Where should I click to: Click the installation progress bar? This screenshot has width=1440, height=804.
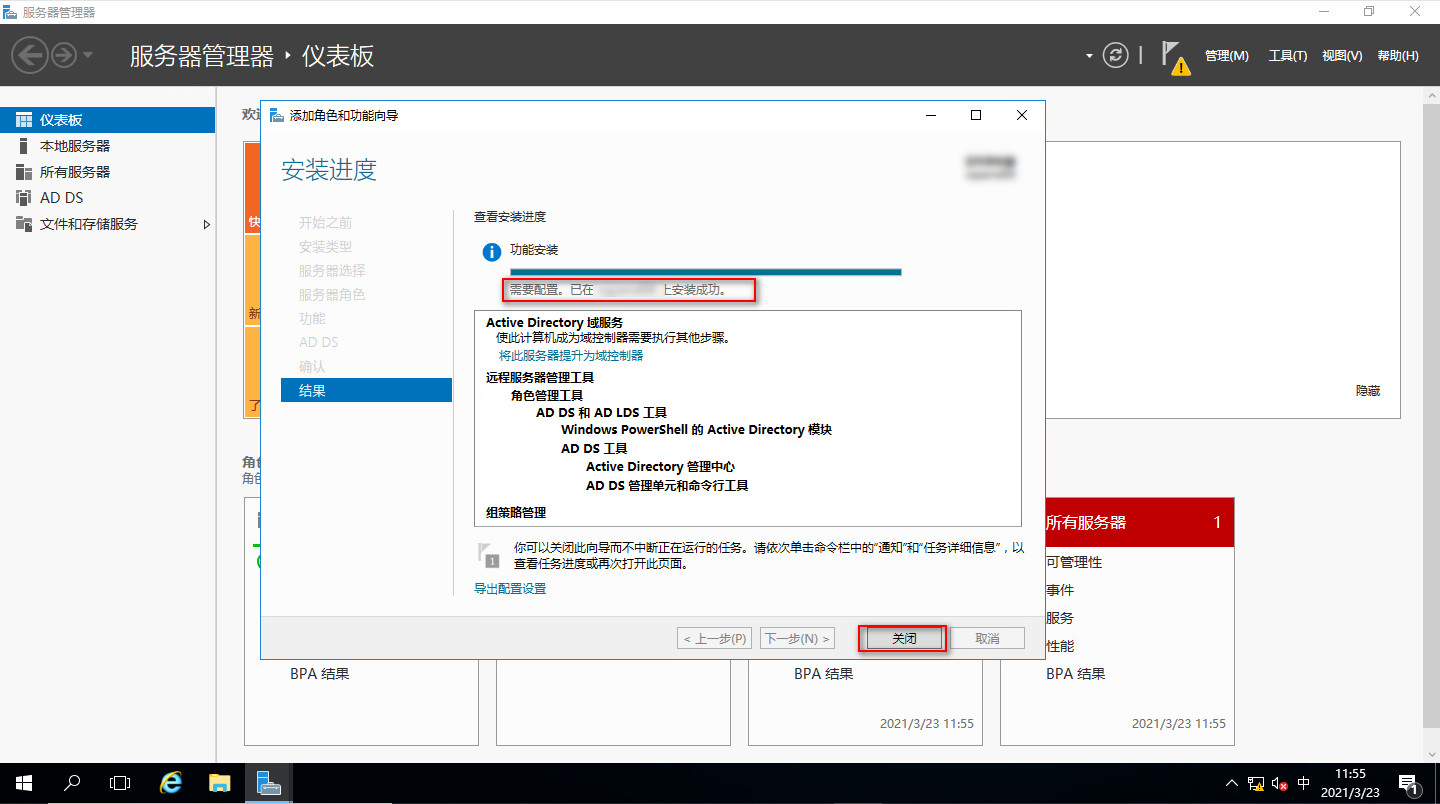(x=706, y=271)
